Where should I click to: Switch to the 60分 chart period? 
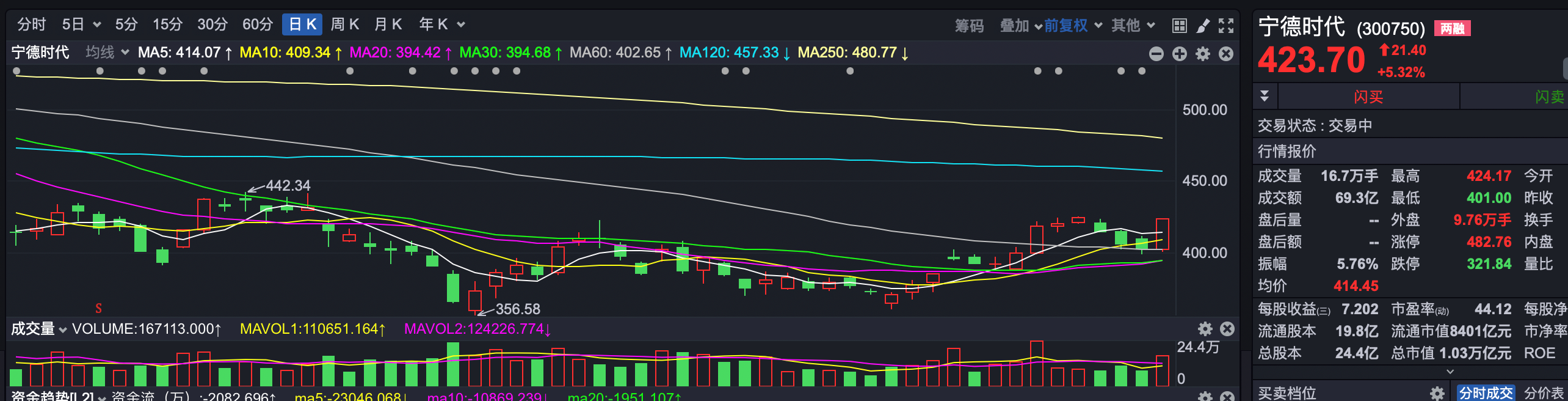(258, 24)
